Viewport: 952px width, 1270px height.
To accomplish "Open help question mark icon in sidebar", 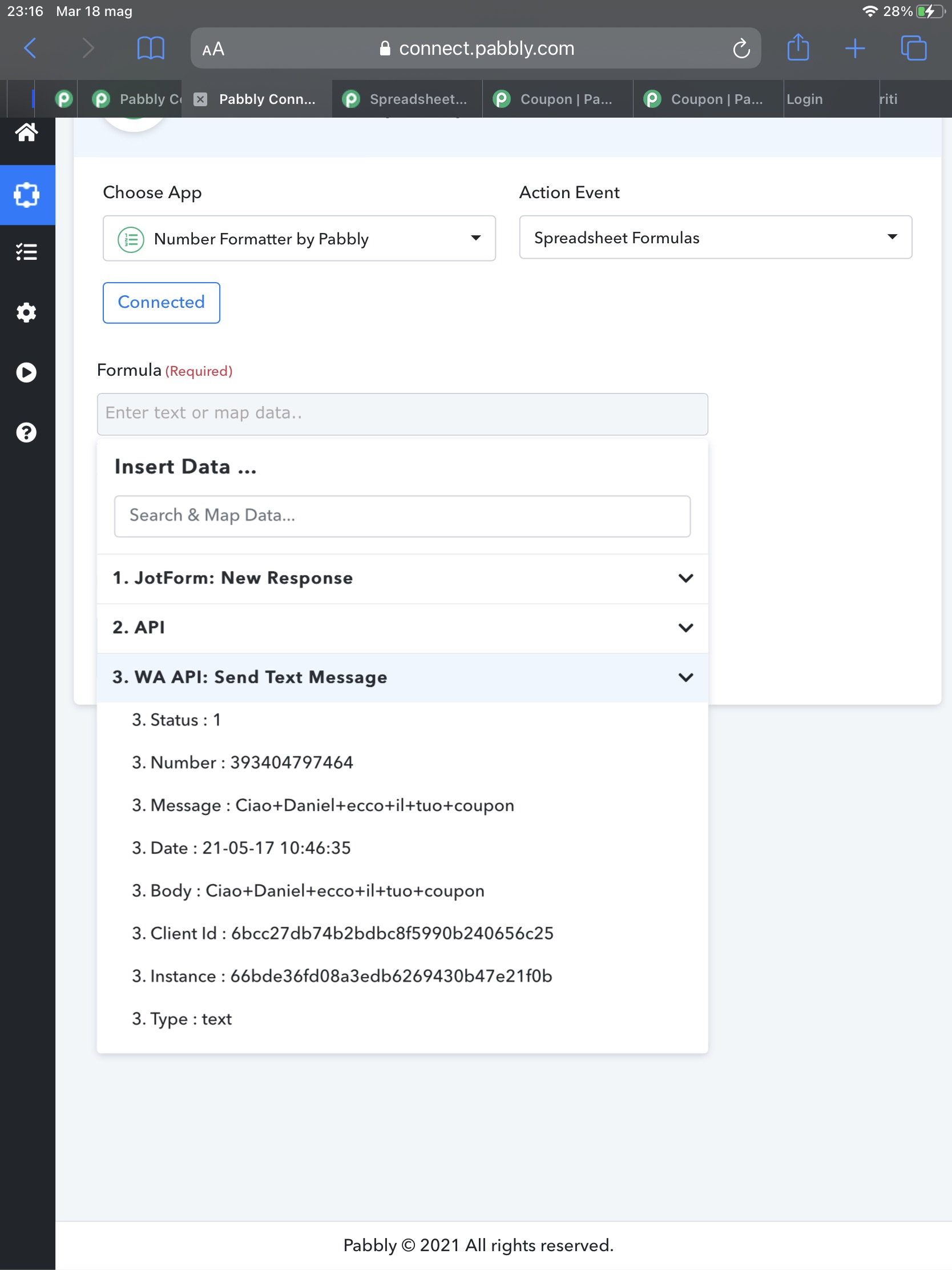I will pos(27,432).
